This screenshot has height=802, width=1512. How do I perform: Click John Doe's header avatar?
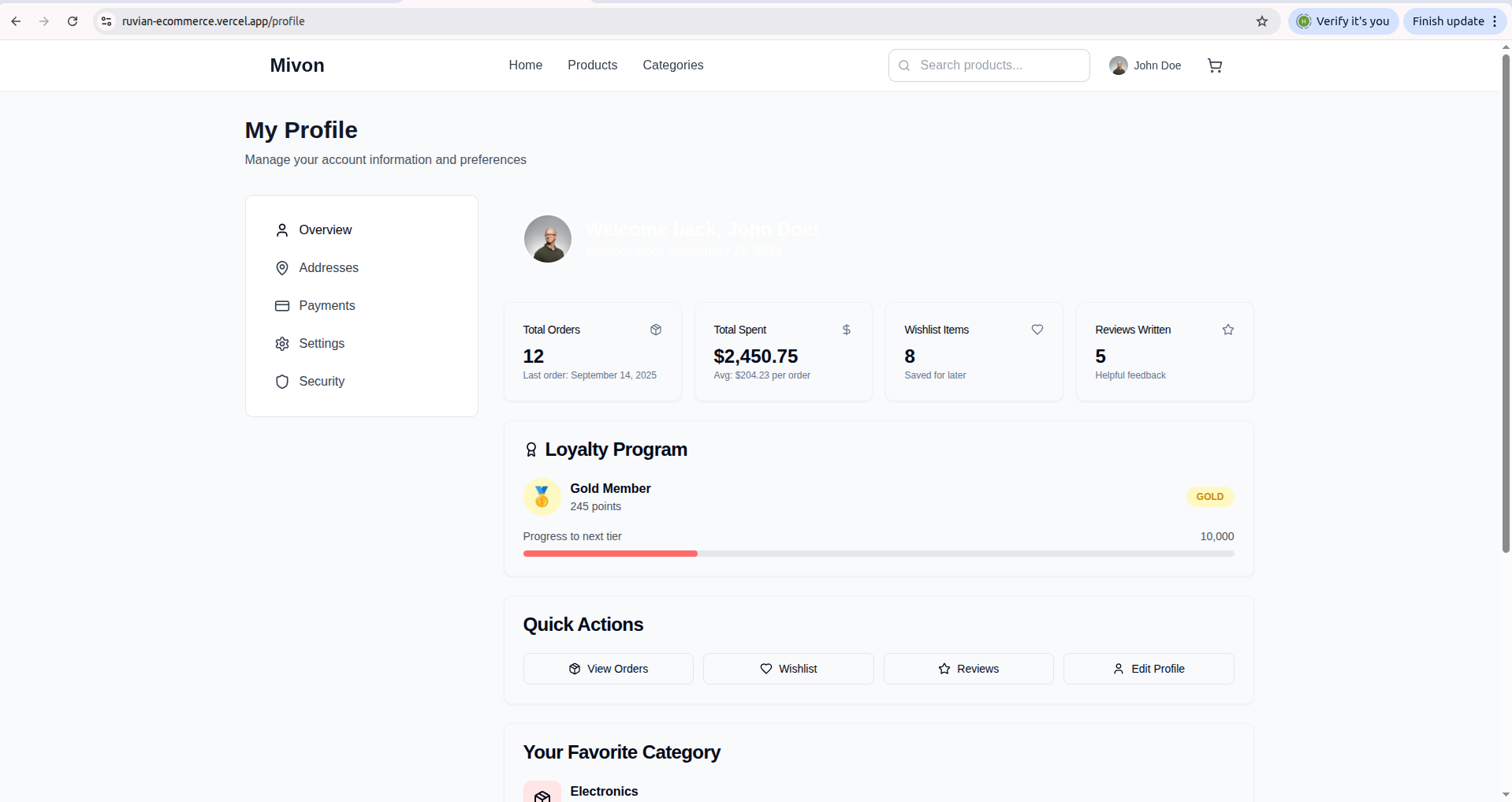(x=1118, y=65)
